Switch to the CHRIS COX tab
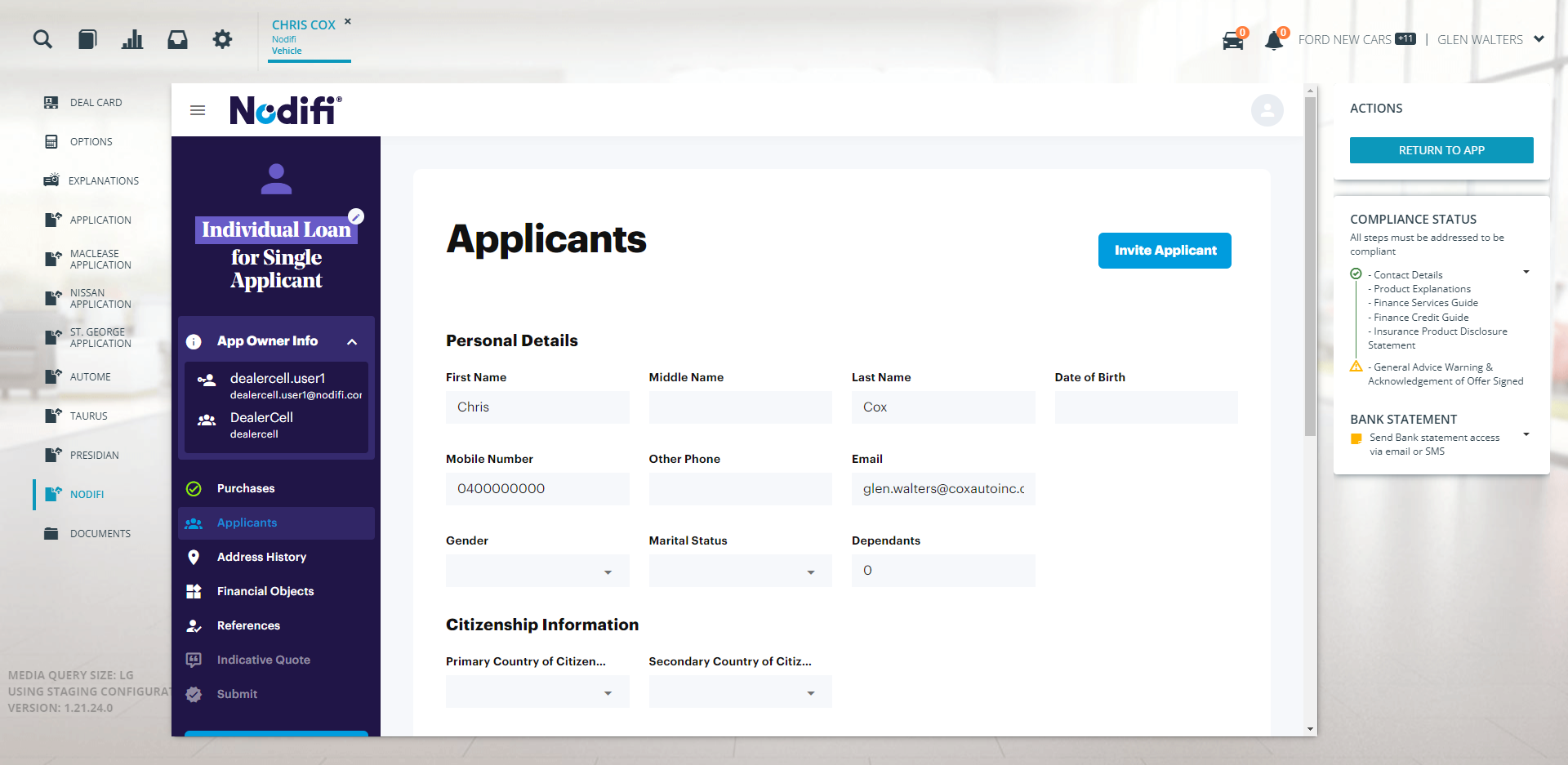Viewport: 1568px width, 765px height. point(304,25)
